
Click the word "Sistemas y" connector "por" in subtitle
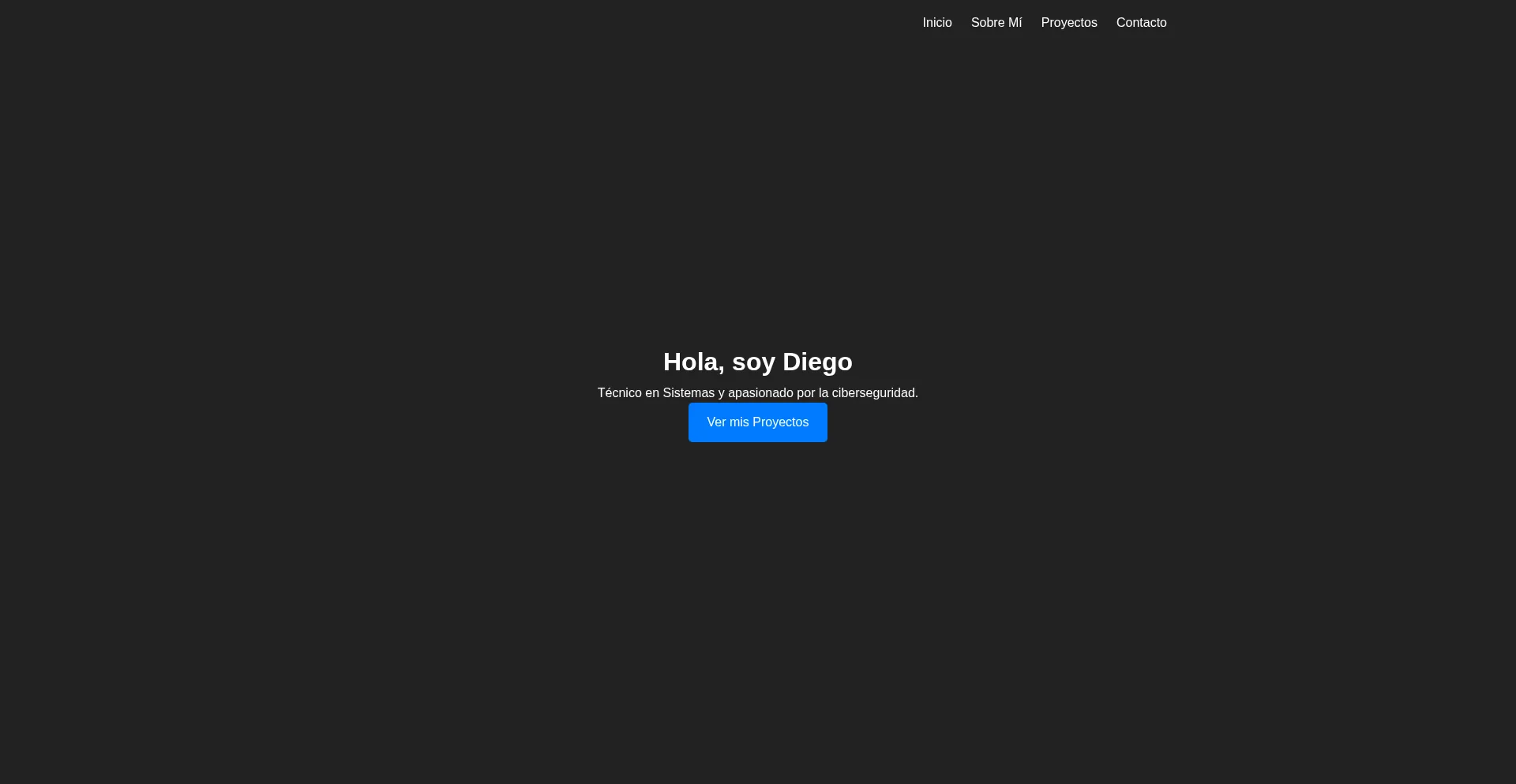tap(806, 393)
